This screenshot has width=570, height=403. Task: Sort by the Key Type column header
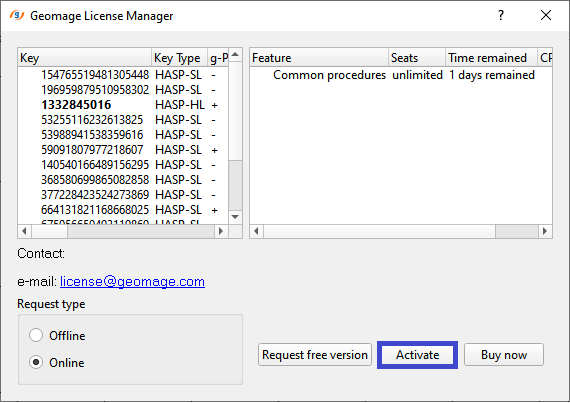coord(179,58)
